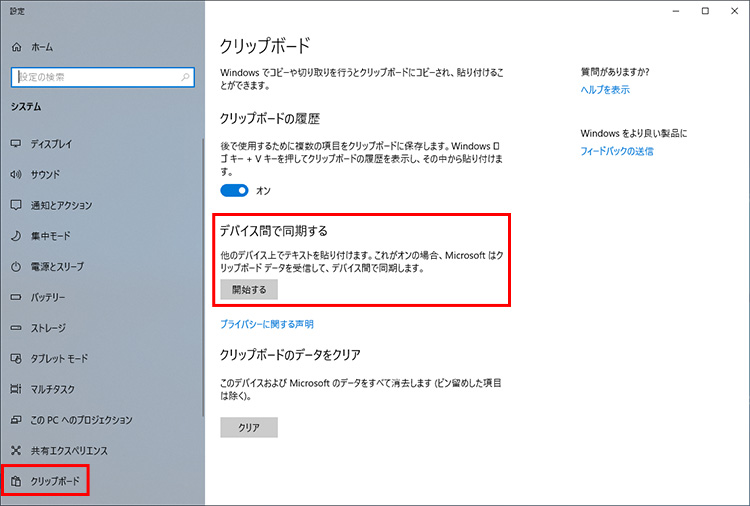750x506 pixels.
Task: Close the settings window
Action: pyautogui.click(x=735, y=11)
